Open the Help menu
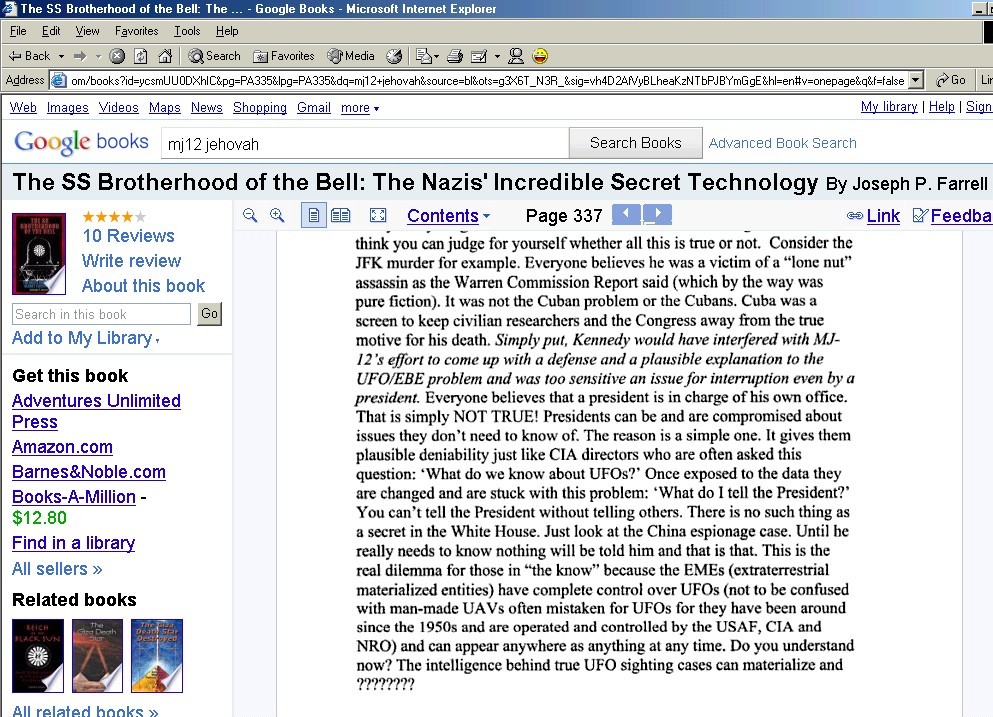This screenshot has width=993, height=717. click(x=227, y=31)
